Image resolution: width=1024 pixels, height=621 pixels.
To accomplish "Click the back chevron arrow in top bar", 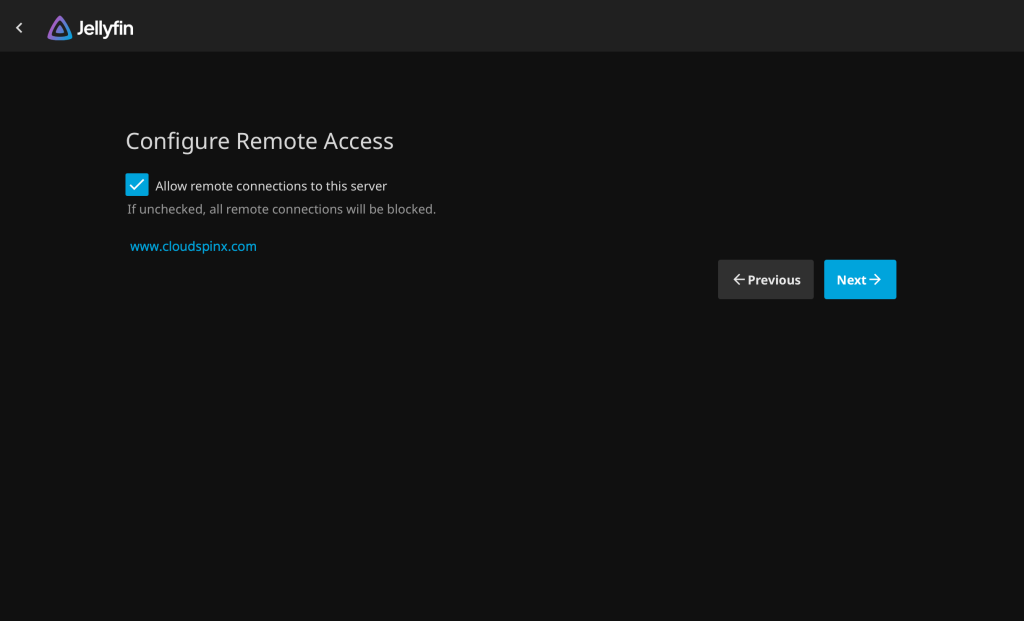I will click(19, 27).
